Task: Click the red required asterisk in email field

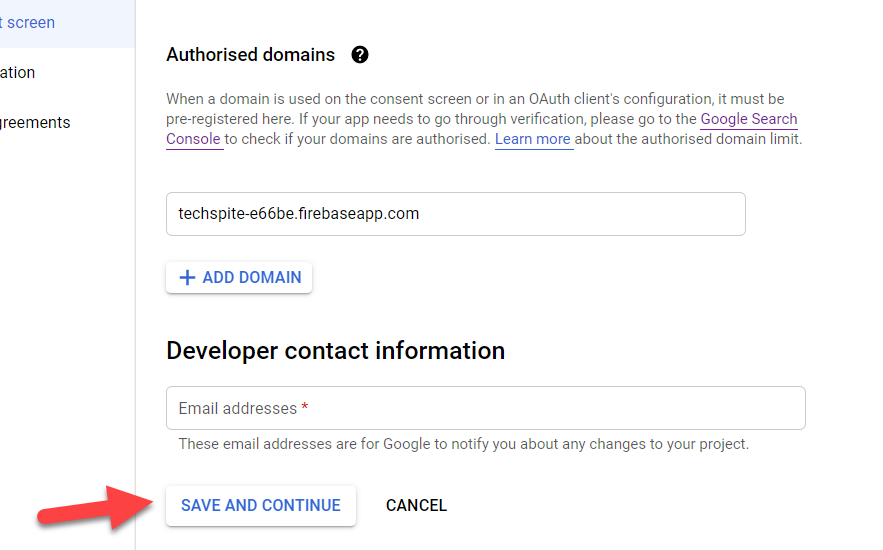Action: click(x=304, y=408)
